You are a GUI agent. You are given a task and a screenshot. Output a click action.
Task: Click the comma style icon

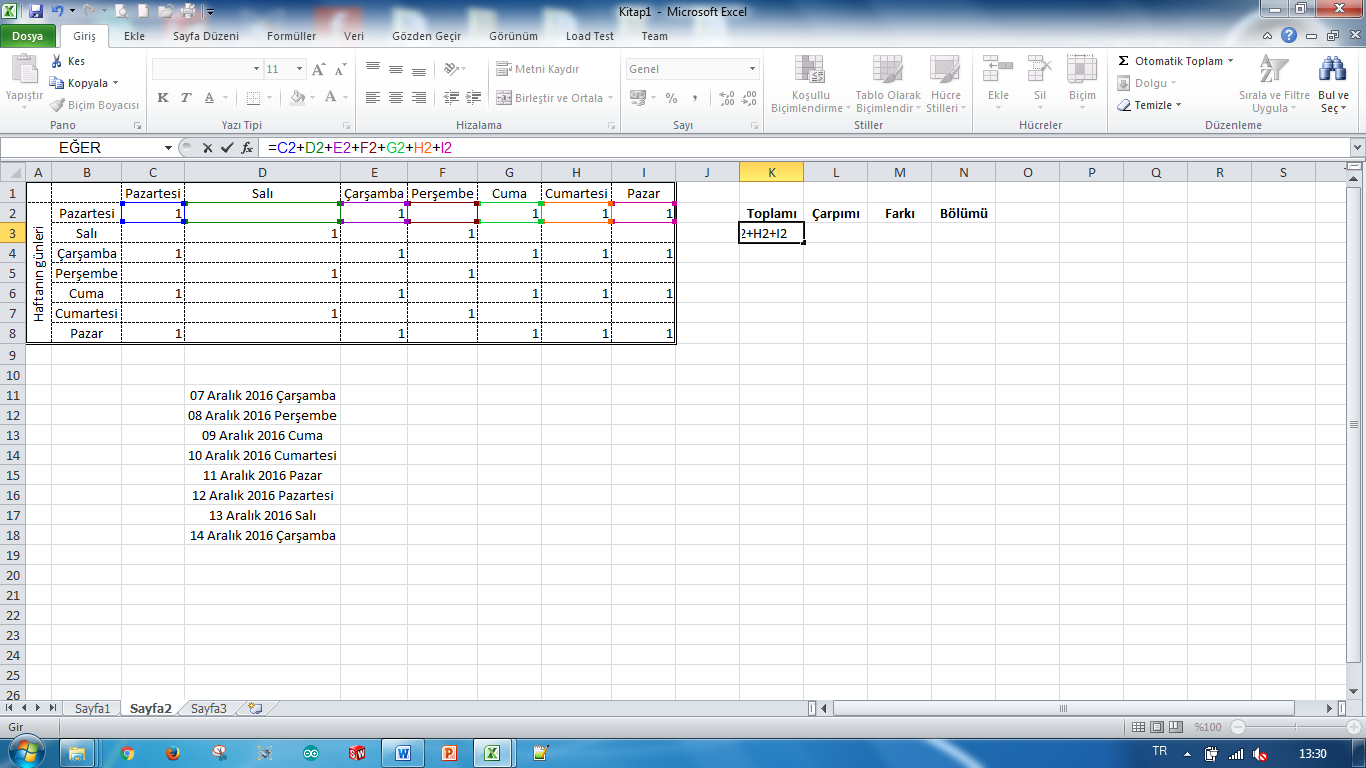coord(694,98)
